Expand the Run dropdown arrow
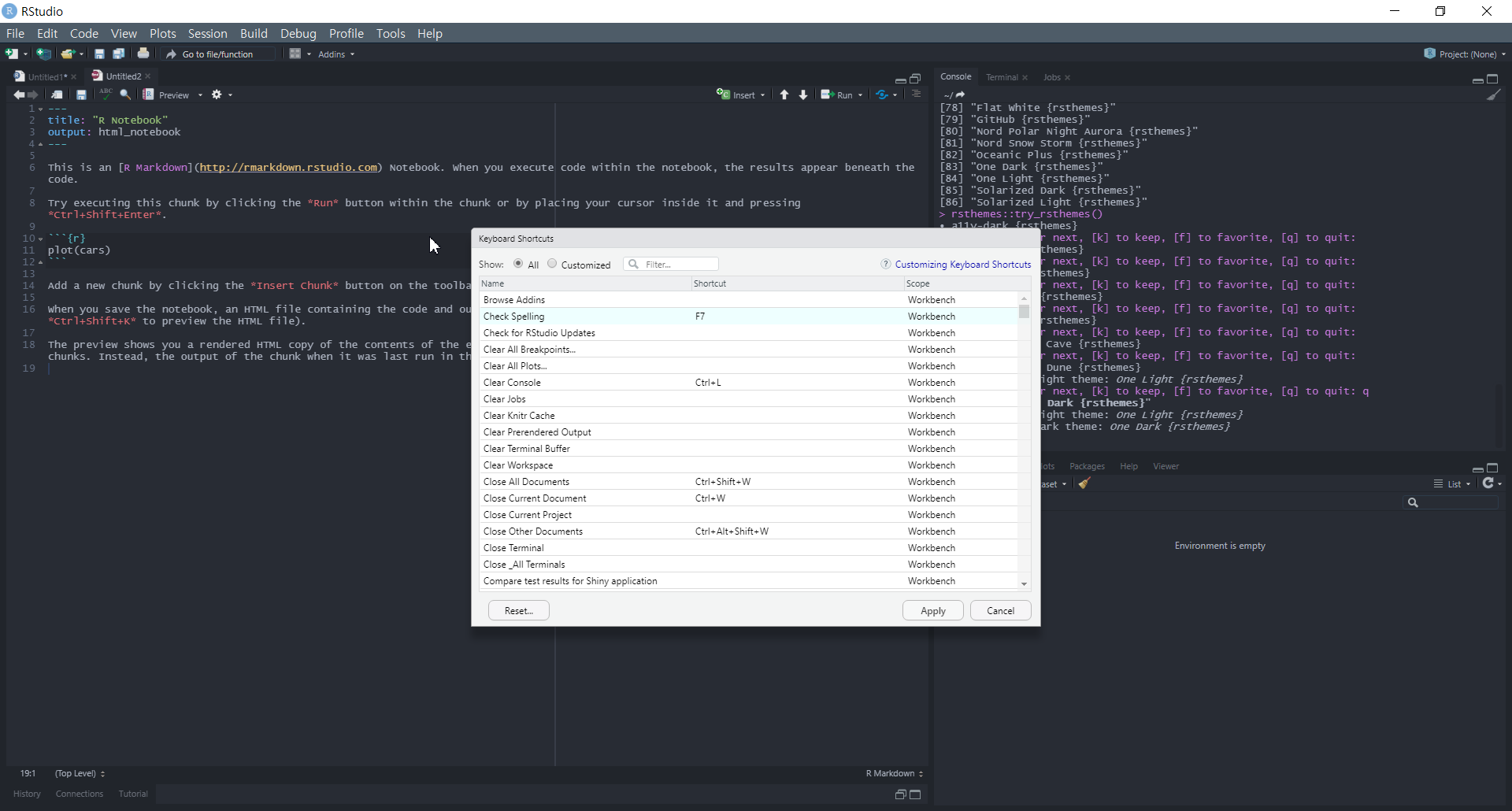This screenshot has height=811, width=1512. 861,95
